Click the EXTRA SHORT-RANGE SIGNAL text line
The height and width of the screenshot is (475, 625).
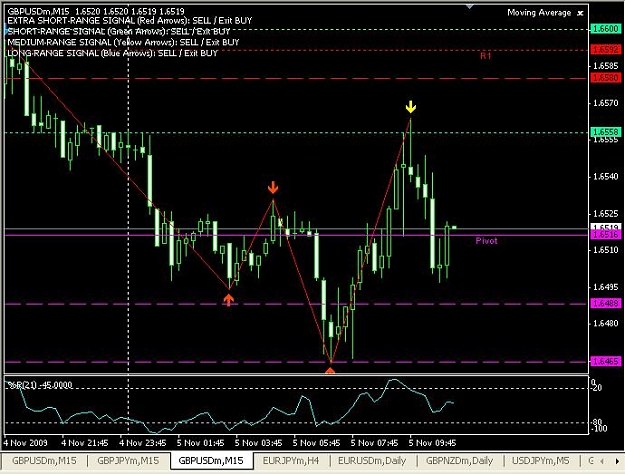coord(130,21)
